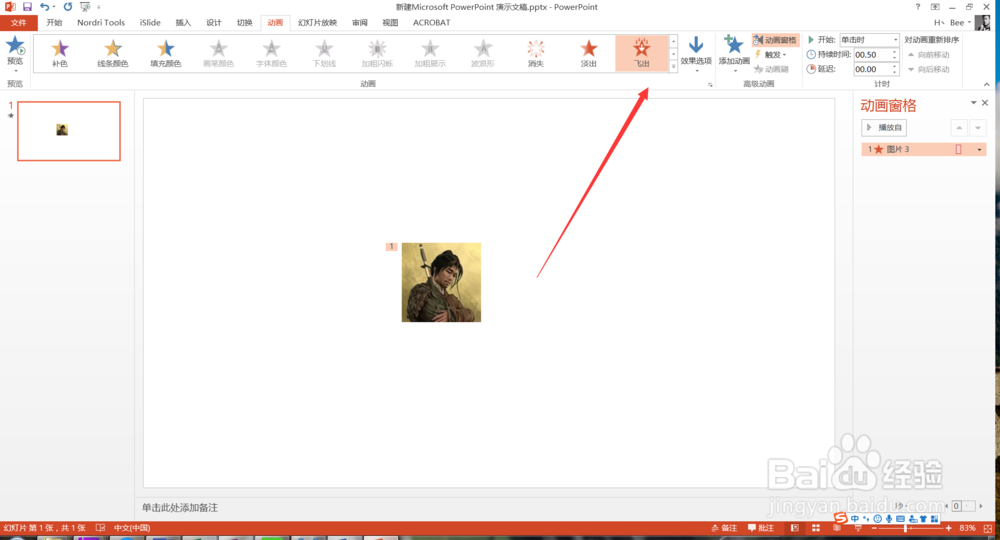Switch to the iSlide tab

[x=150, y=22]
